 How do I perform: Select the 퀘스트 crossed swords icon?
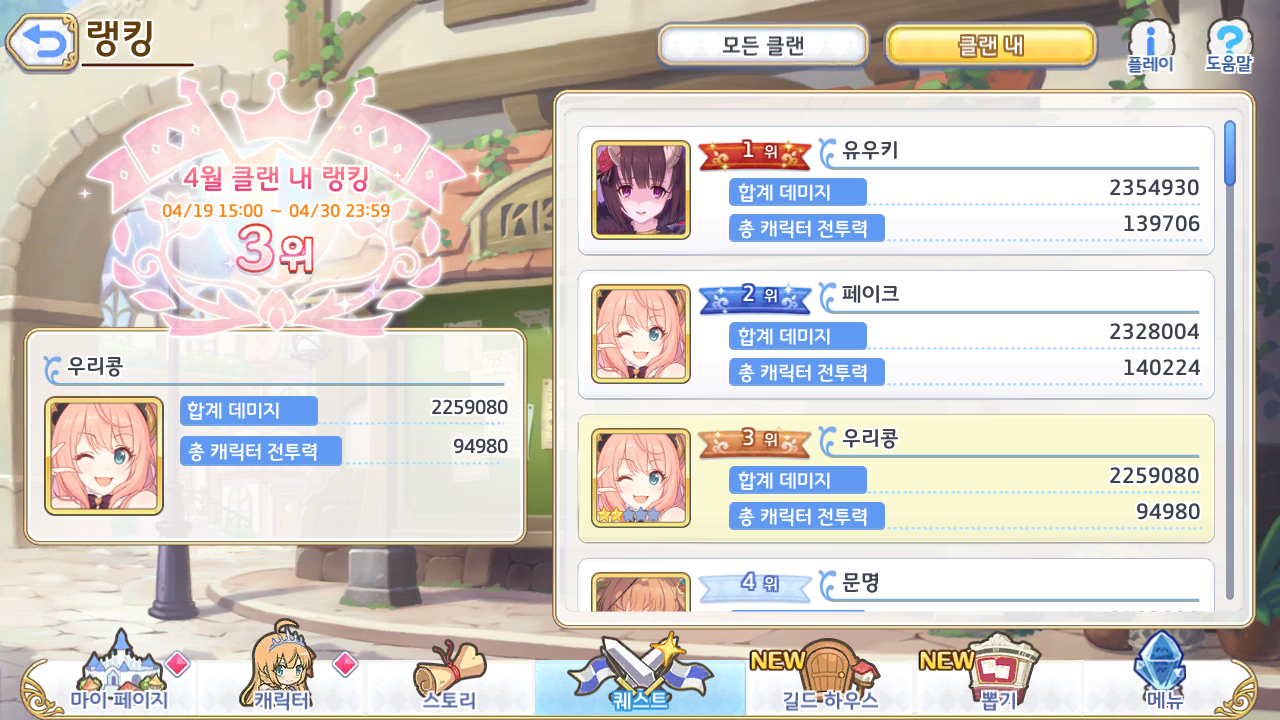[640, 674]
